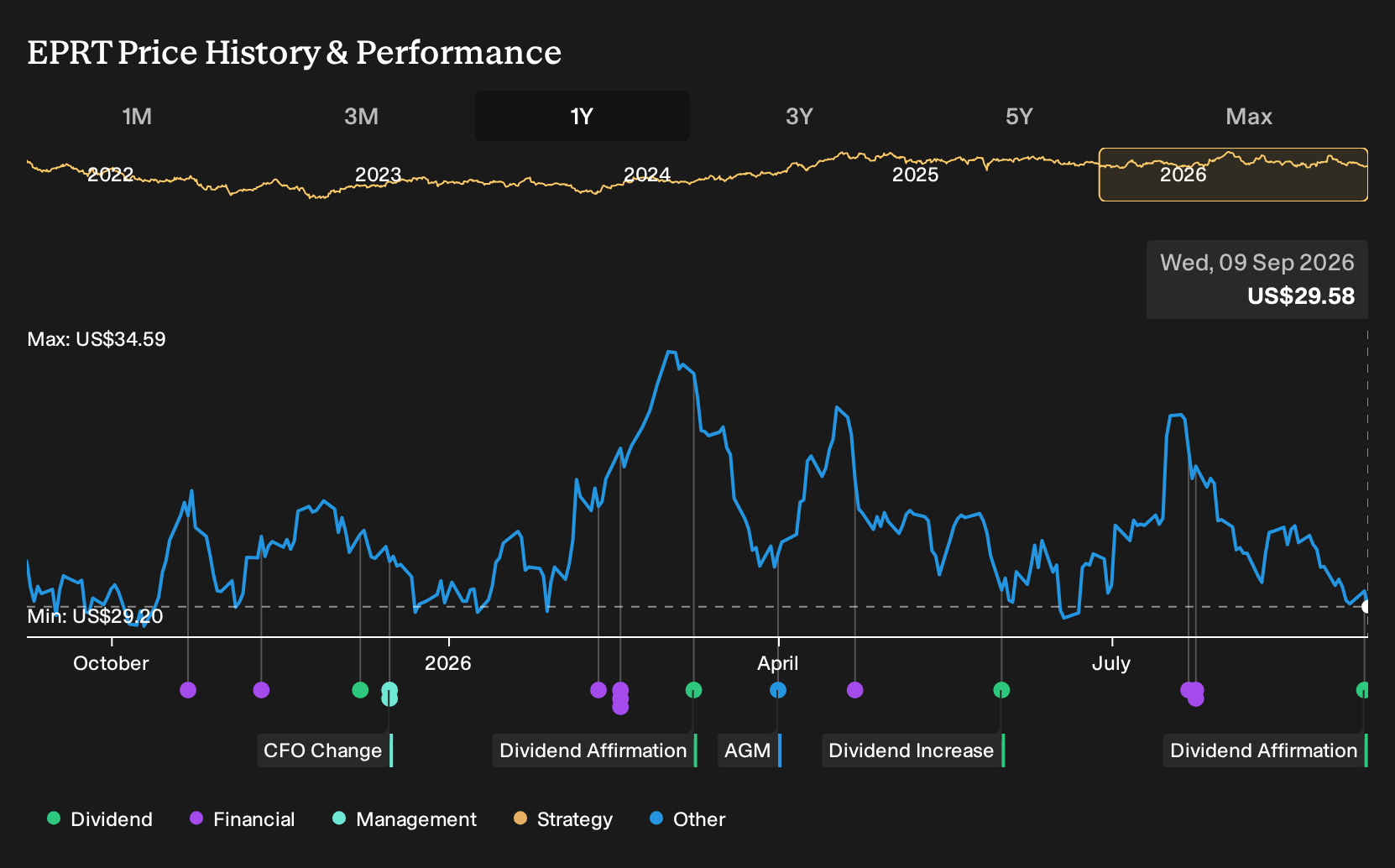Image resolution: width=1395 pixels, height=868 pixels.
Task: Switch to the 3M time range
Action: (361, 116)
